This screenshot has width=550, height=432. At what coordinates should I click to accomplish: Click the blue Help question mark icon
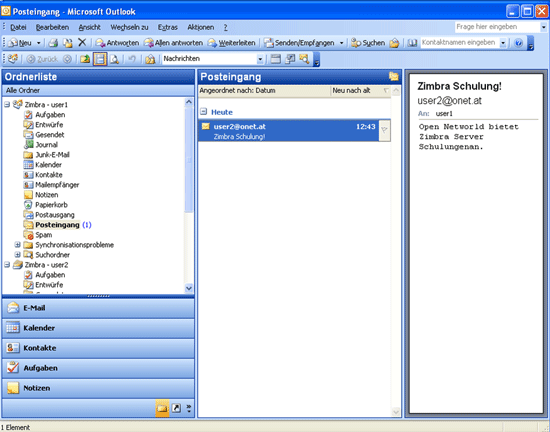[x=518, y=43]
